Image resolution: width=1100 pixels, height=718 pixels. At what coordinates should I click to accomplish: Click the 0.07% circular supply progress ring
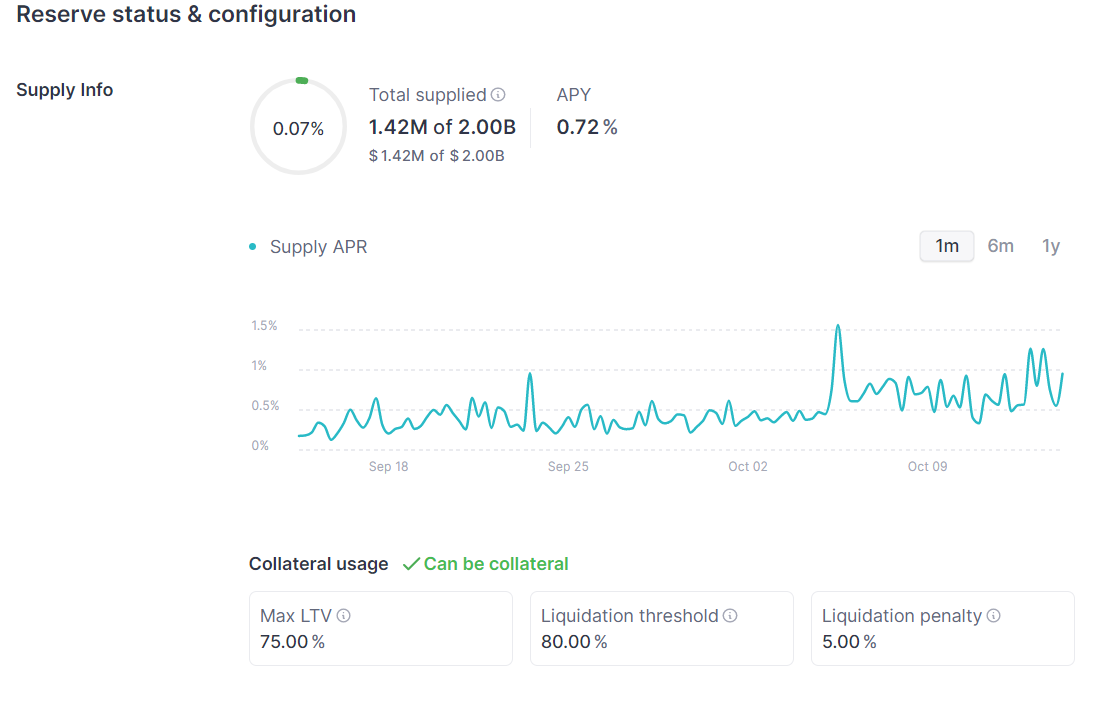(x=298, y=127)
